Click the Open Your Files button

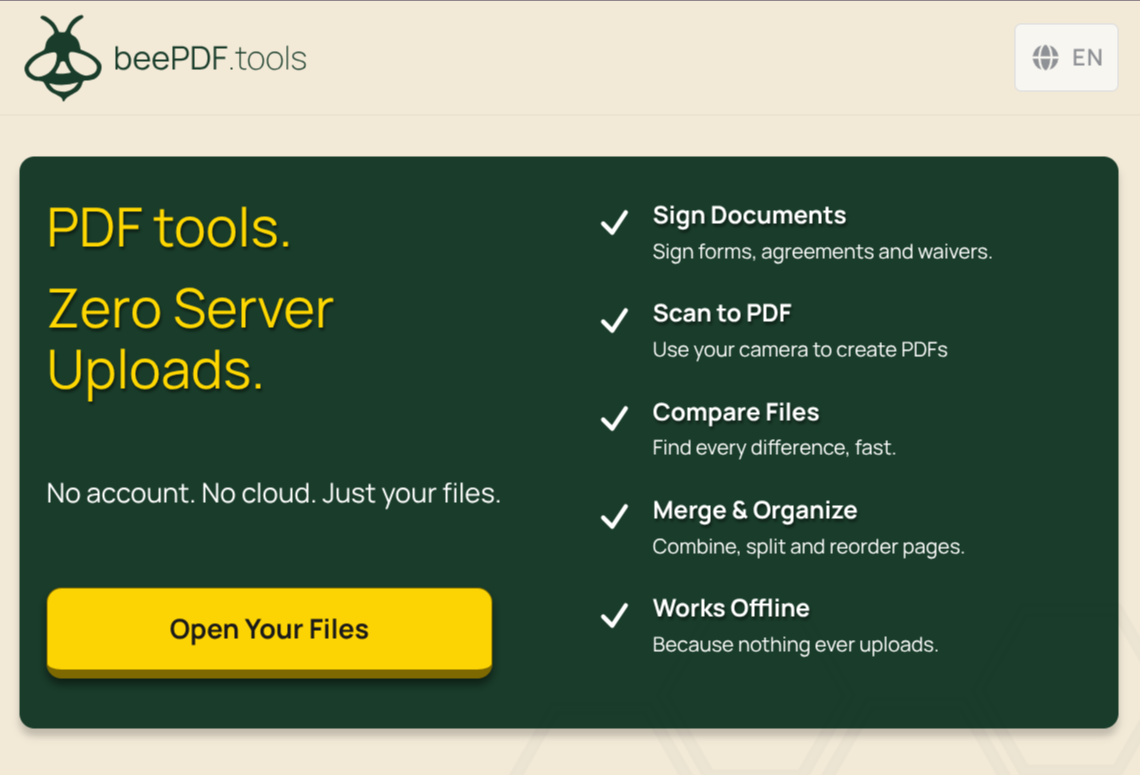click(x=269, y=631)
